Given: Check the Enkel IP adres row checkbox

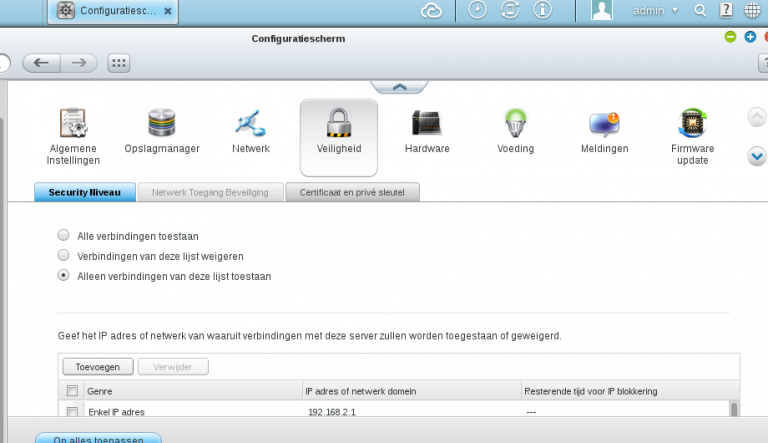Looking at the screenshot, I should click(x=72, y=412).
